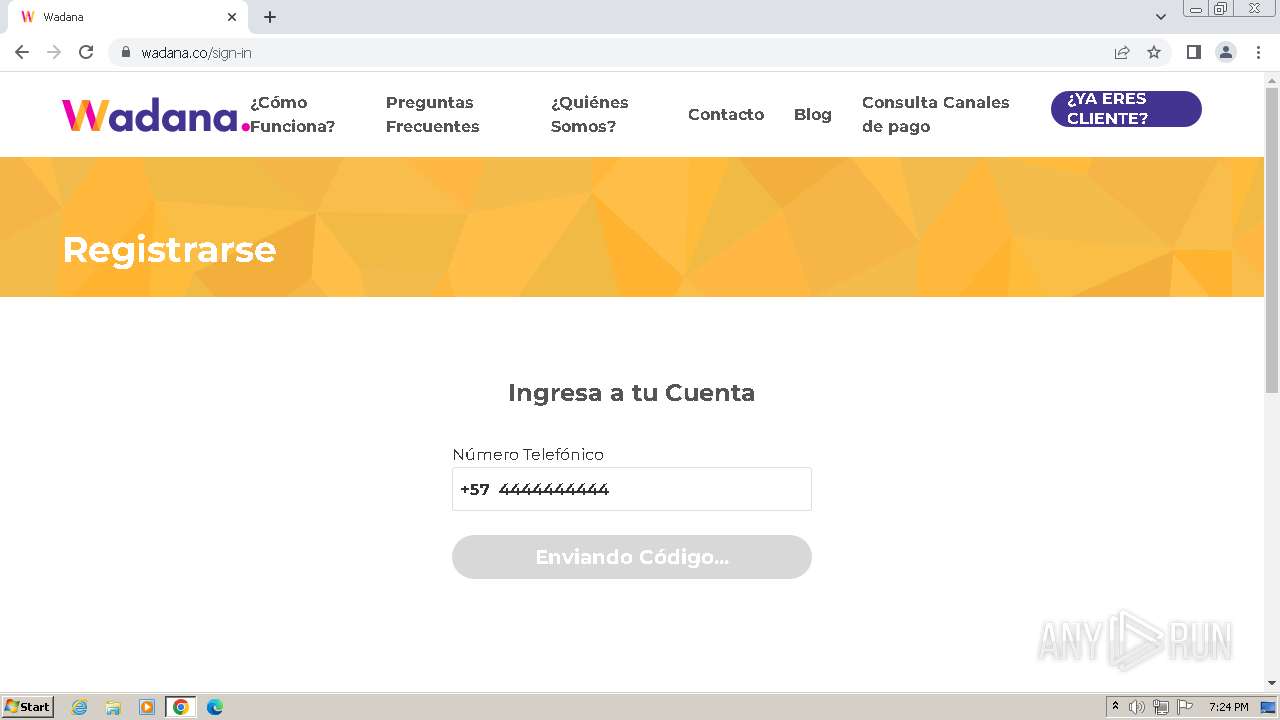
Task: Open a new browser tab
Action: 270,17
